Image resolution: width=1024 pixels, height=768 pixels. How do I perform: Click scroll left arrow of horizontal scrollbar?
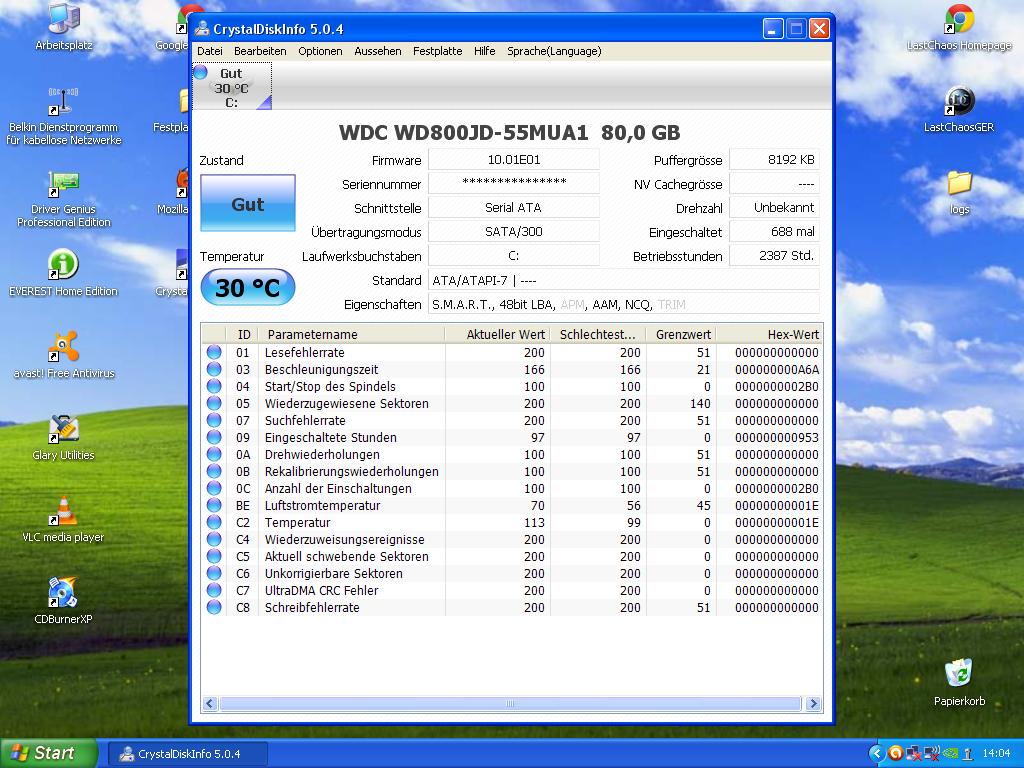210,703
